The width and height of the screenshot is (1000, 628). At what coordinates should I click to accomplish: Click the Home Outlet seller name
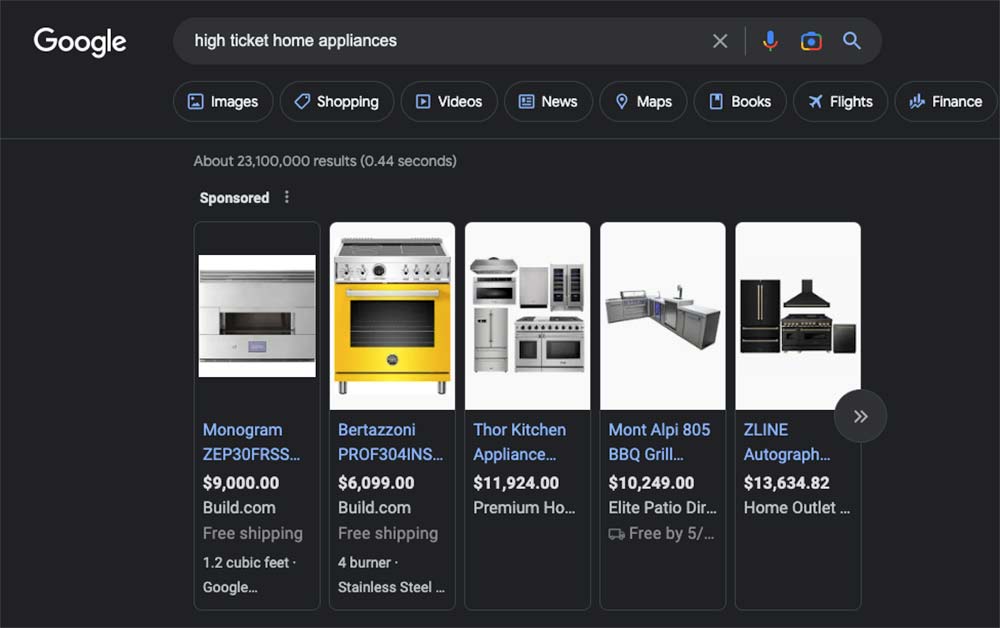click(x=797, y=508)
